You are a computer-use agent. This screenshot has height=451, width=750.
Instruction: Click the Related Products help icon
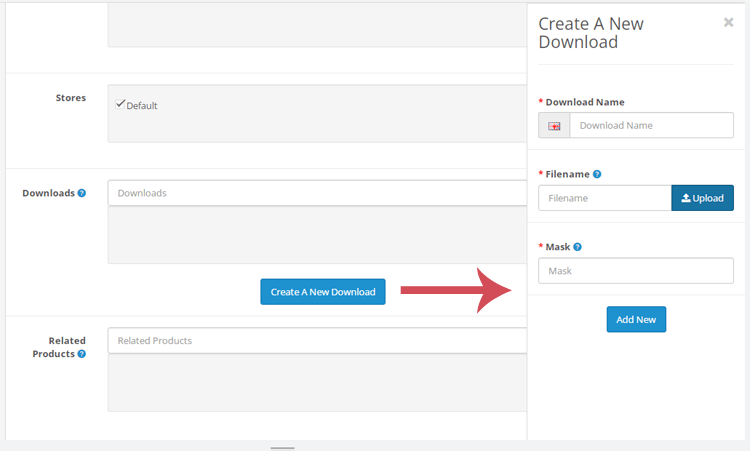click(82, 354)
